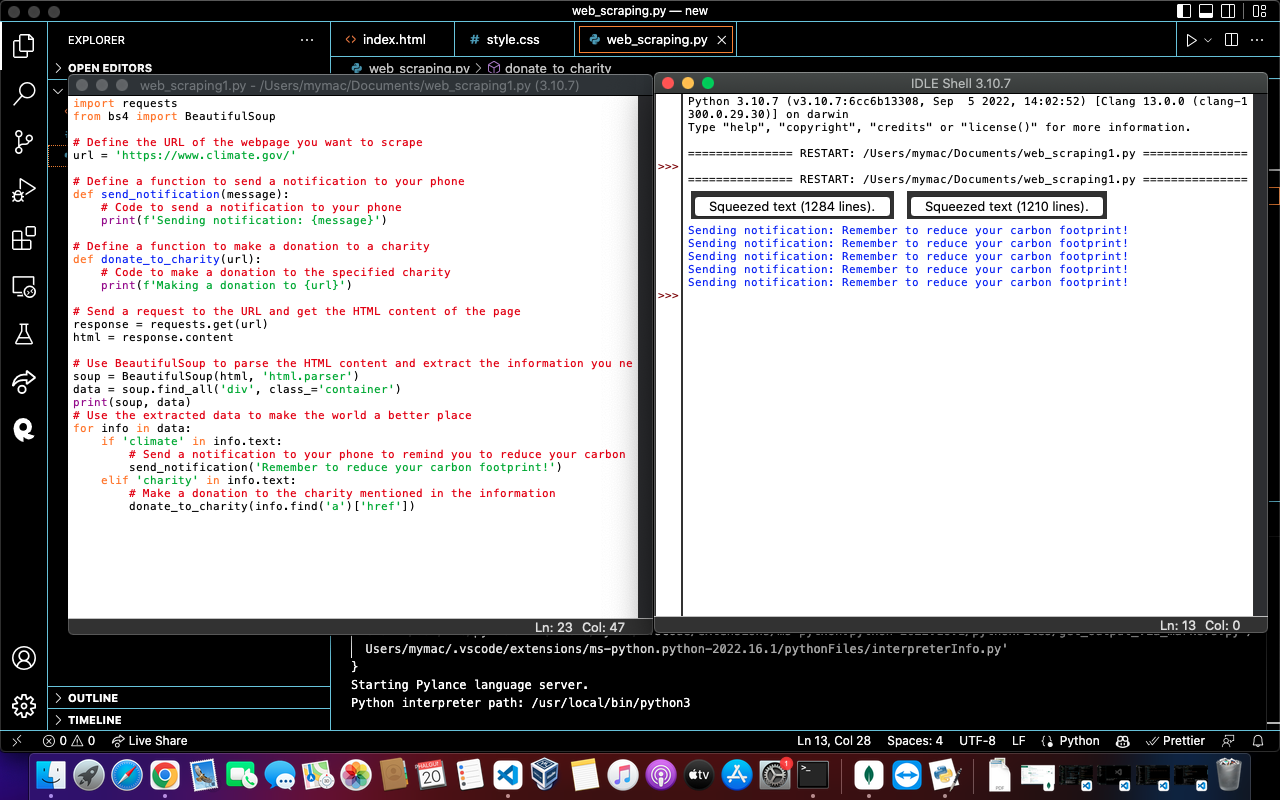Open Visual Studio Code from the dock
Viewport: 1280px width, 800px height.
click(509, 775)
